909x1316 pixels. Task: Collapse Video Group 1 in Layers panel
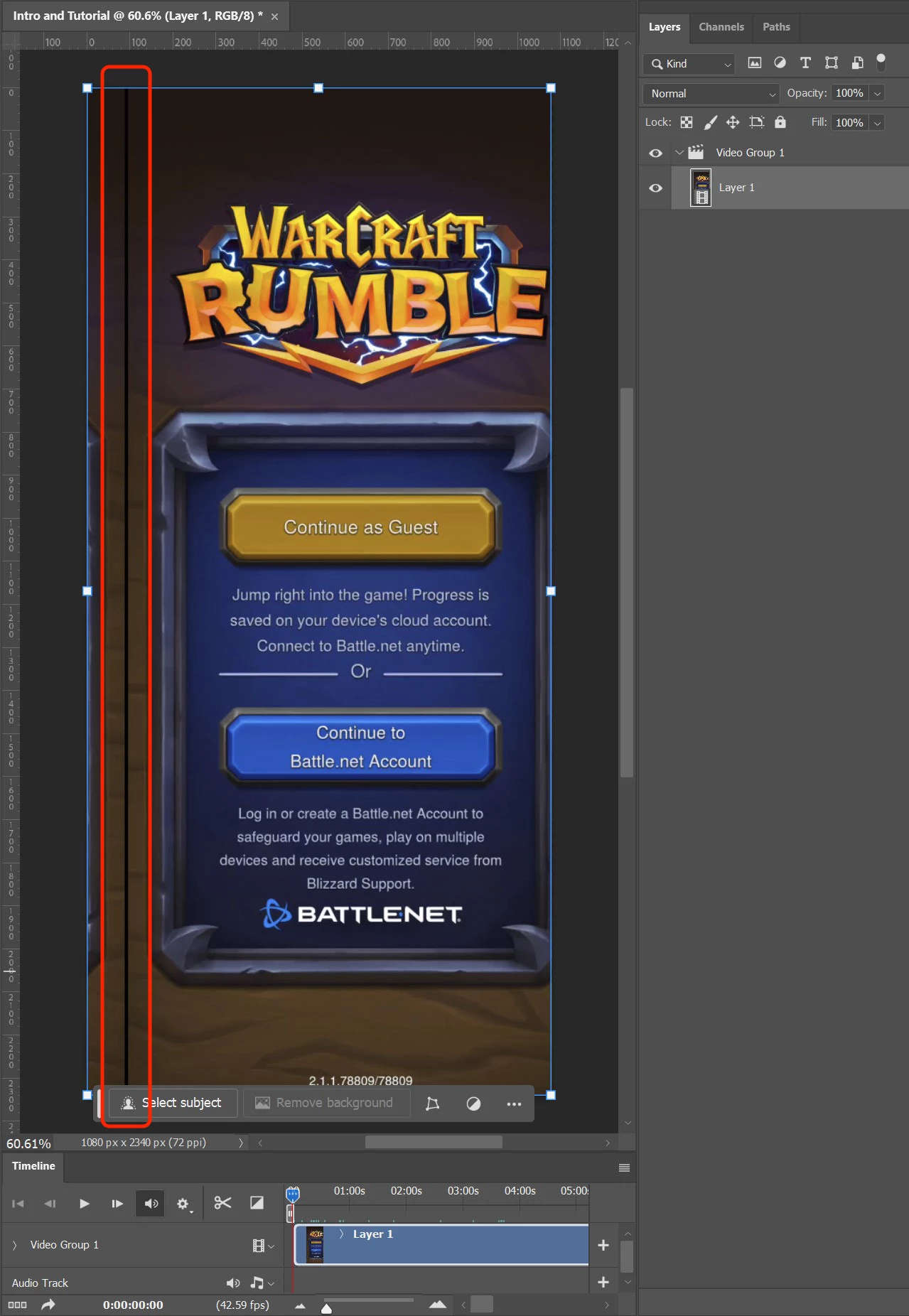(x=679, y=152)
